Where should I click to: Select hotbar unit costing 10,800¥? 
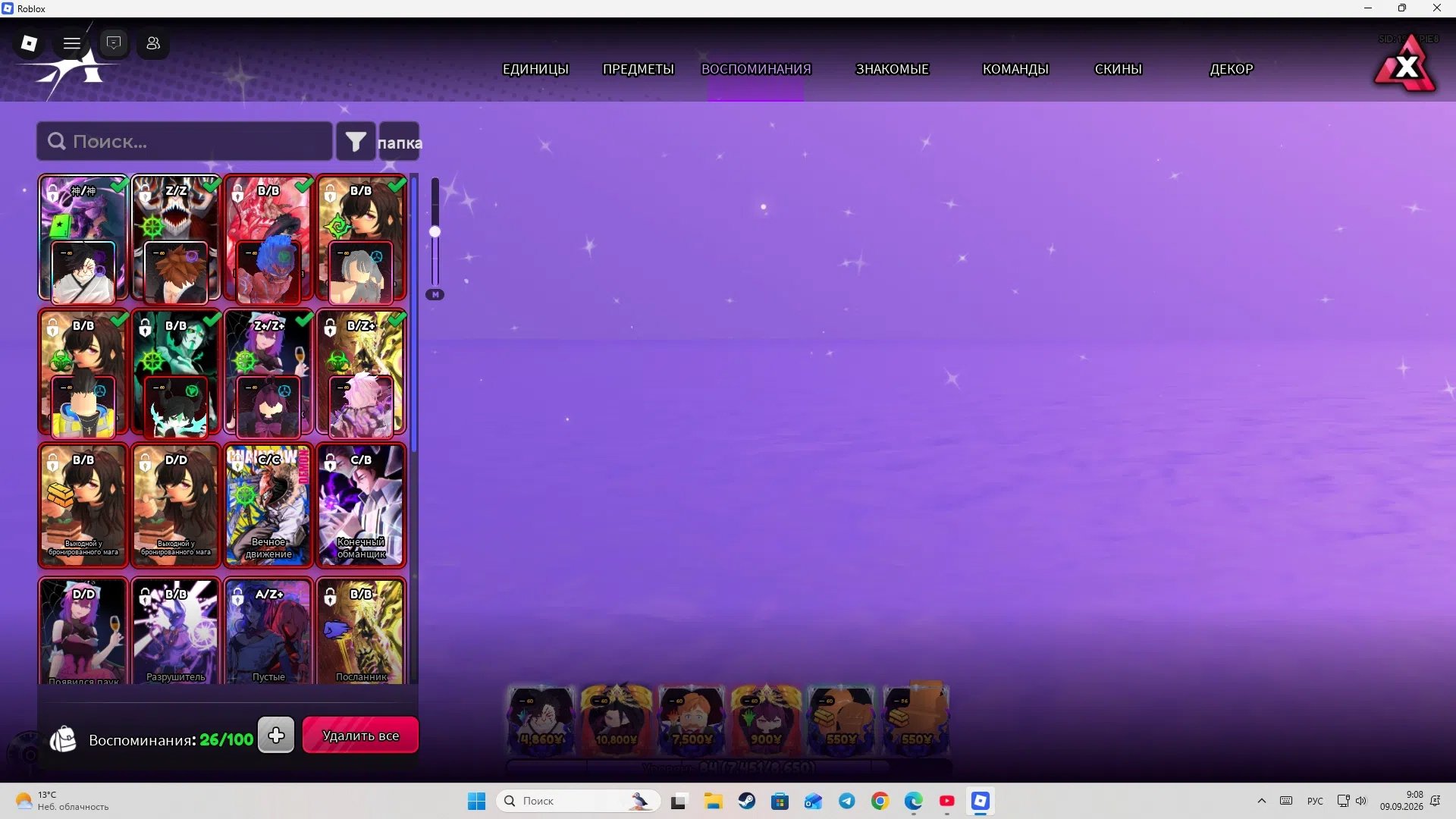(616, 720)
